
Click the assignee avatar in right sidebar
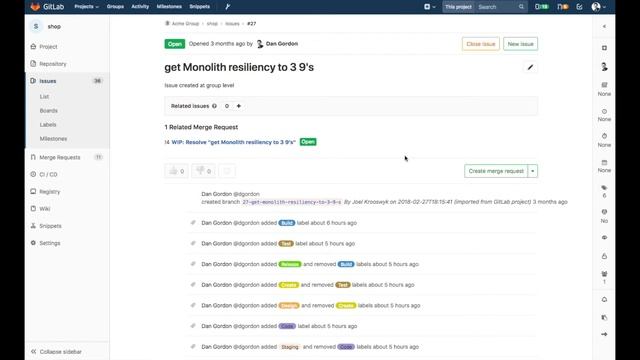click(604, 67)
